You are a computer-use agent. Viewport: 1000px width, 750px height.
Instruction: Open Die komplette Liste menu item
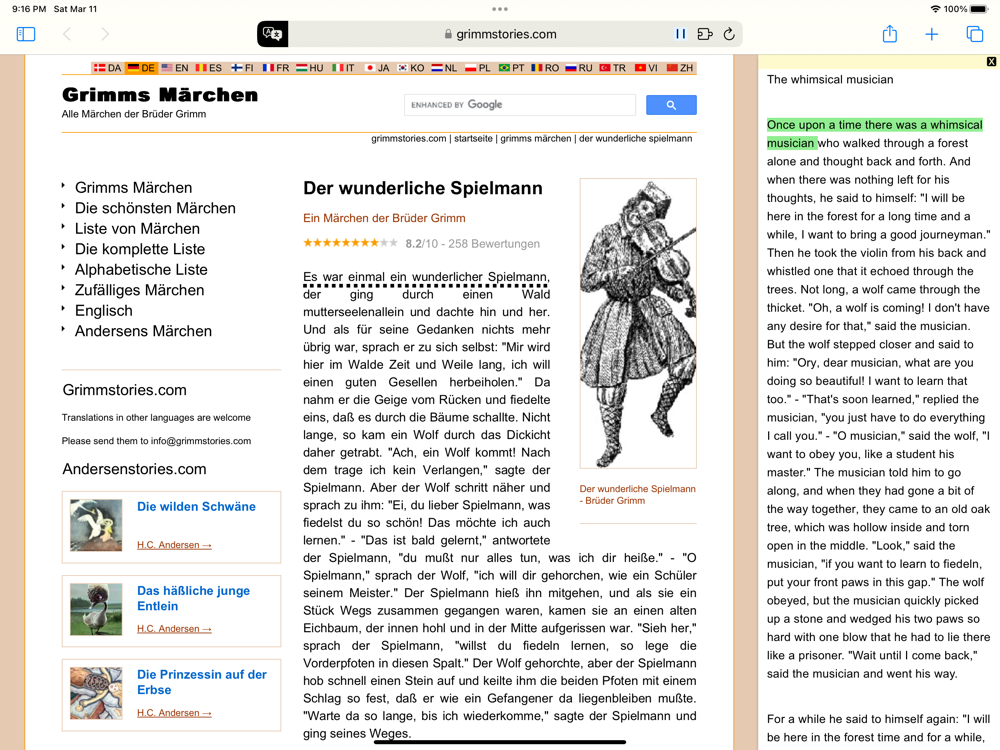click(x=140, y=249)
